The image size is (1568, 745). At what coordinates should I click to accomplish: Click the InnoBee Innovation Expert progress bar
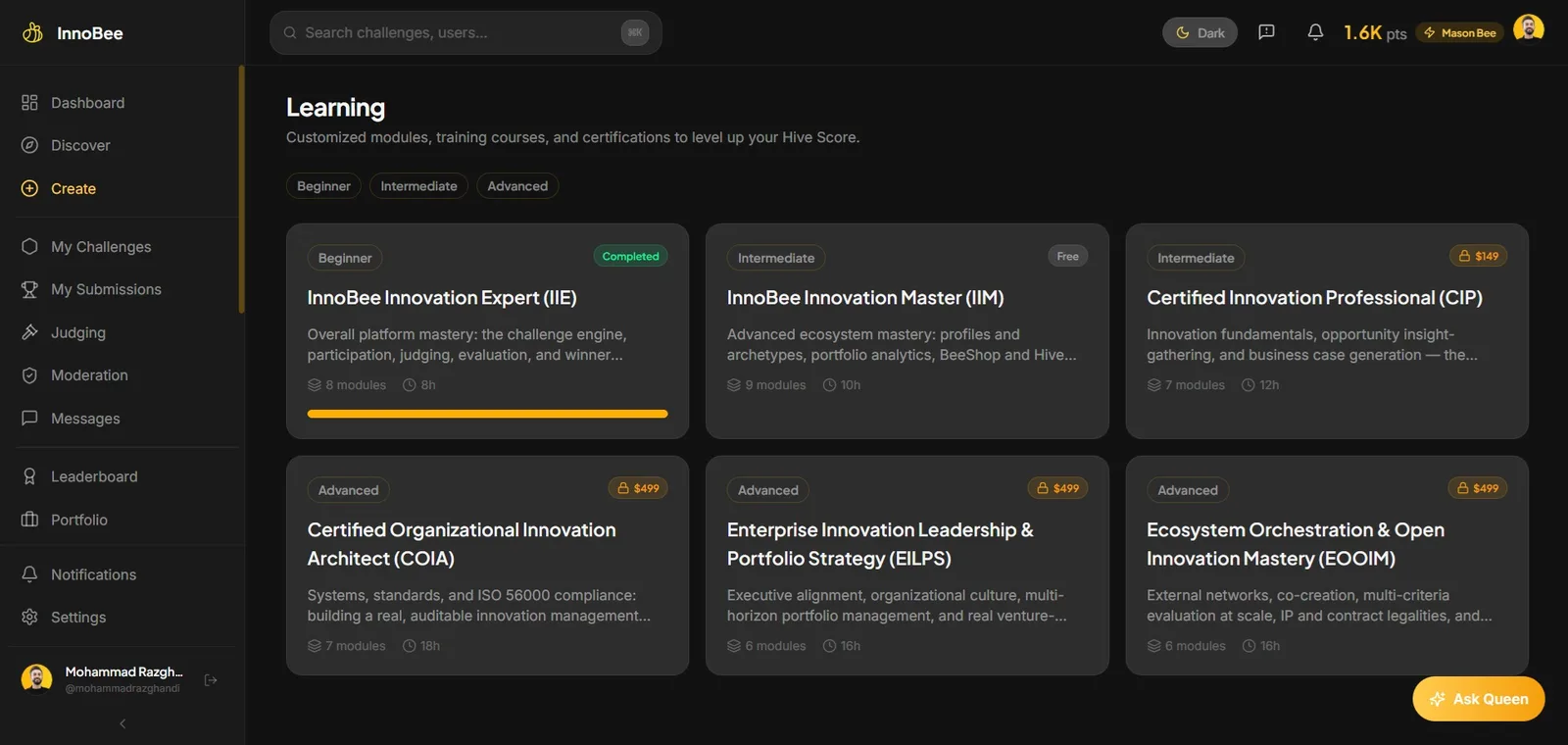(487, 414)
